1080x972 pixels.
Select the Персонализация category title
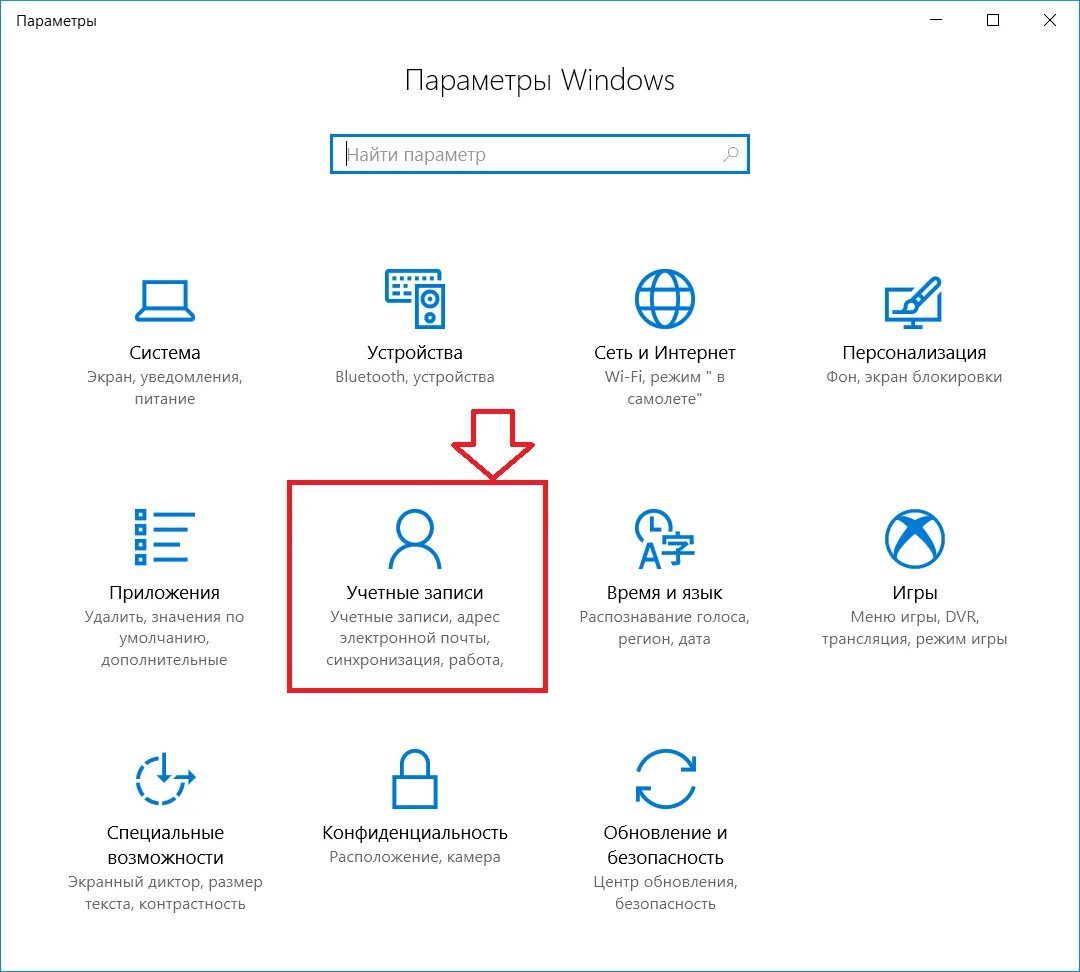[914, 353]
